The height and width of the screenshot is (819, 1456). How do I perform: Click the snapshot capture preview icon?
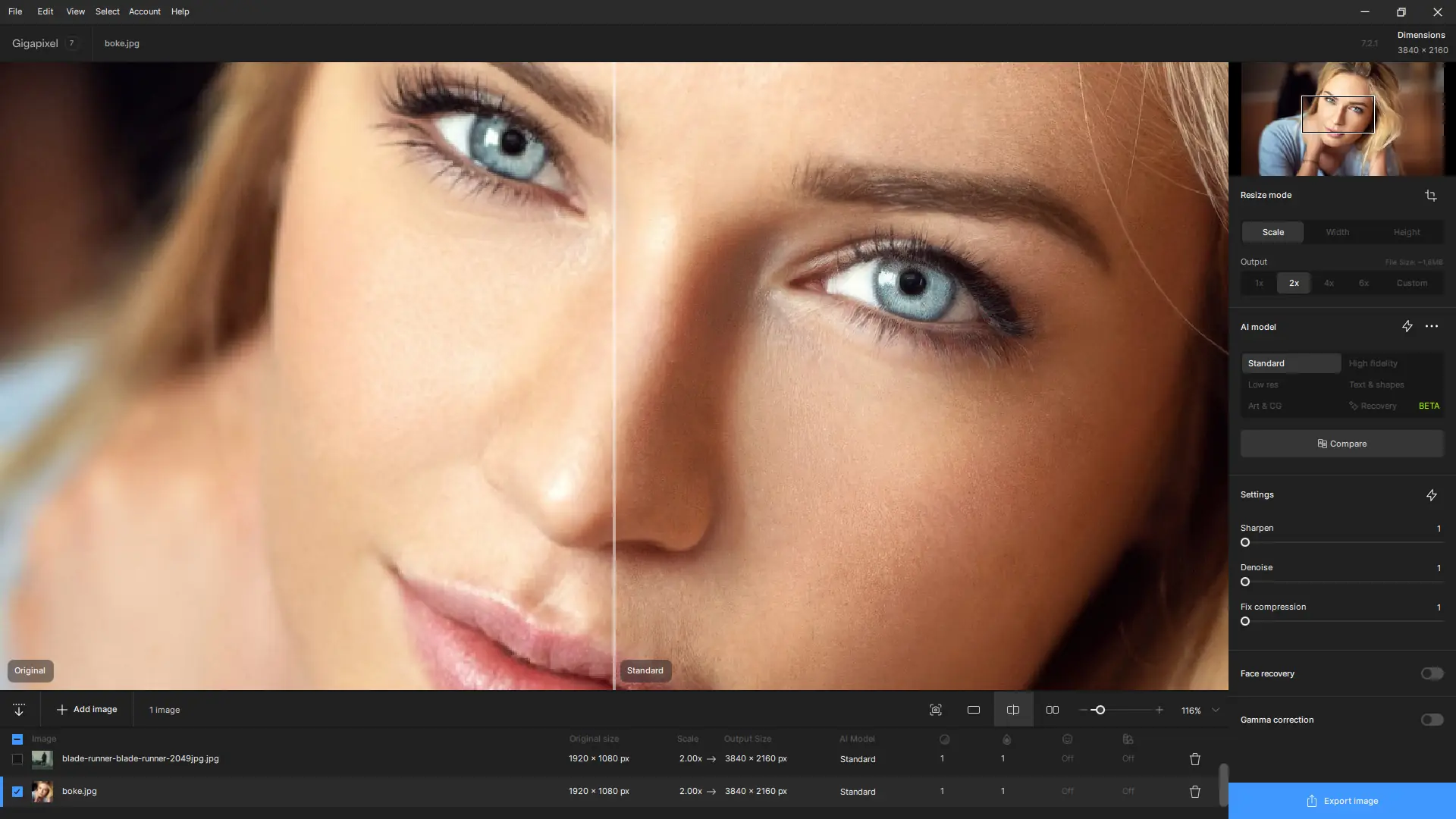935,711
